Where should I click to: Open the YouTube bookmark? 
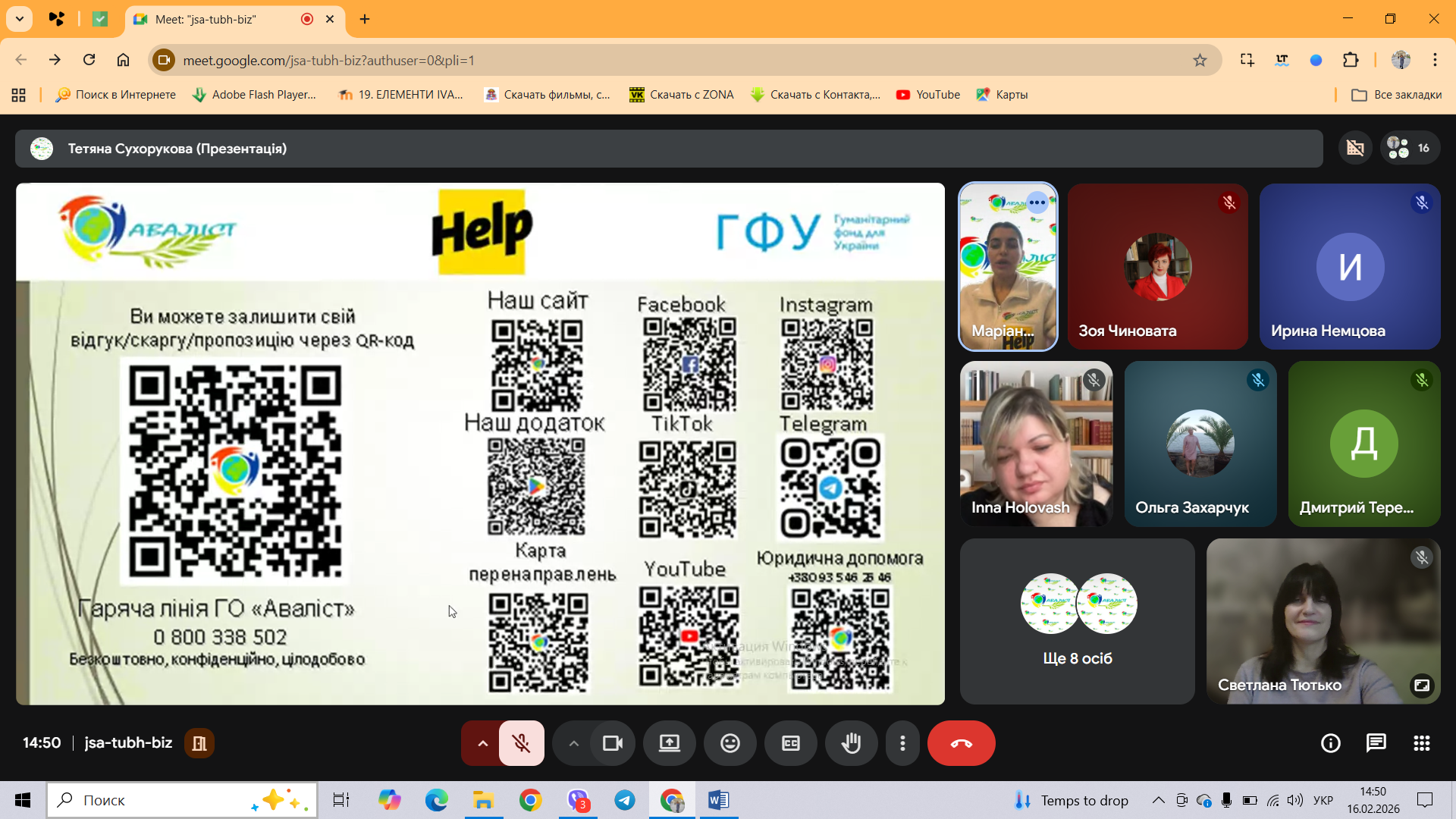(928, 95)
